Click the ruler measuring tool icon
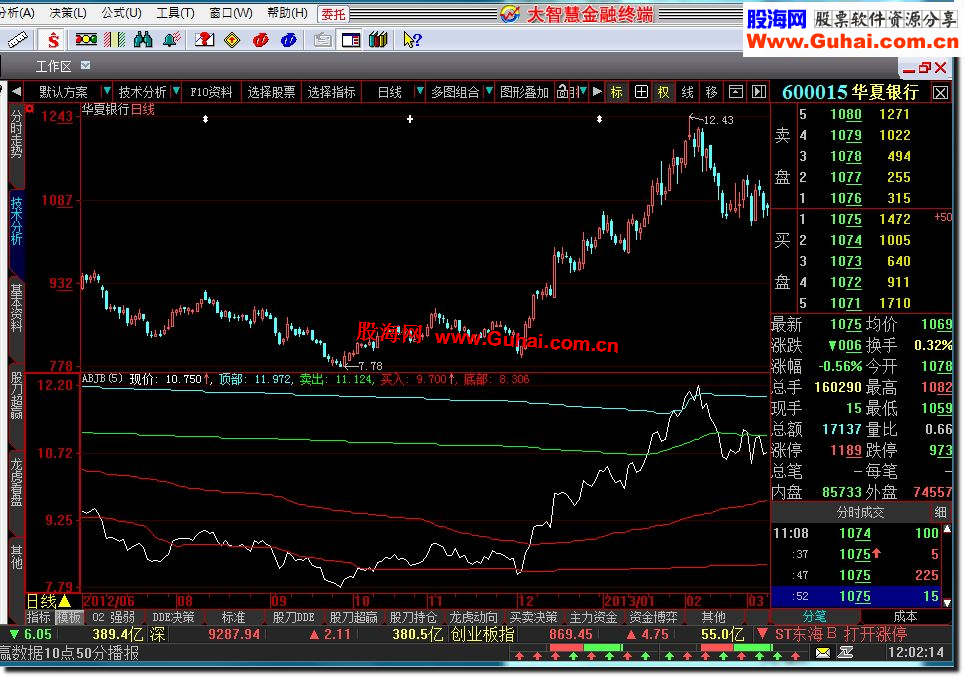Image resolution: width=965 pixels, height=677 pixels. 17,40
